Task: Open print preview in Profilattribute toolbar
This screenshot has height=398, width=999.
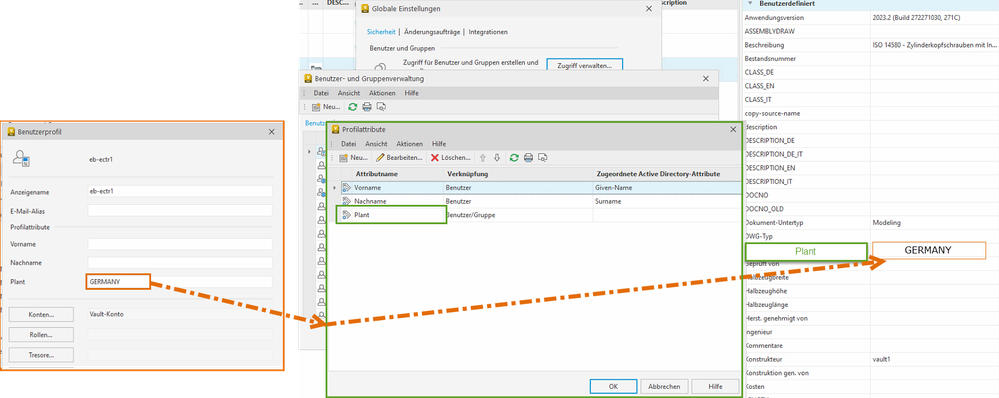Action: coord(543,157)
